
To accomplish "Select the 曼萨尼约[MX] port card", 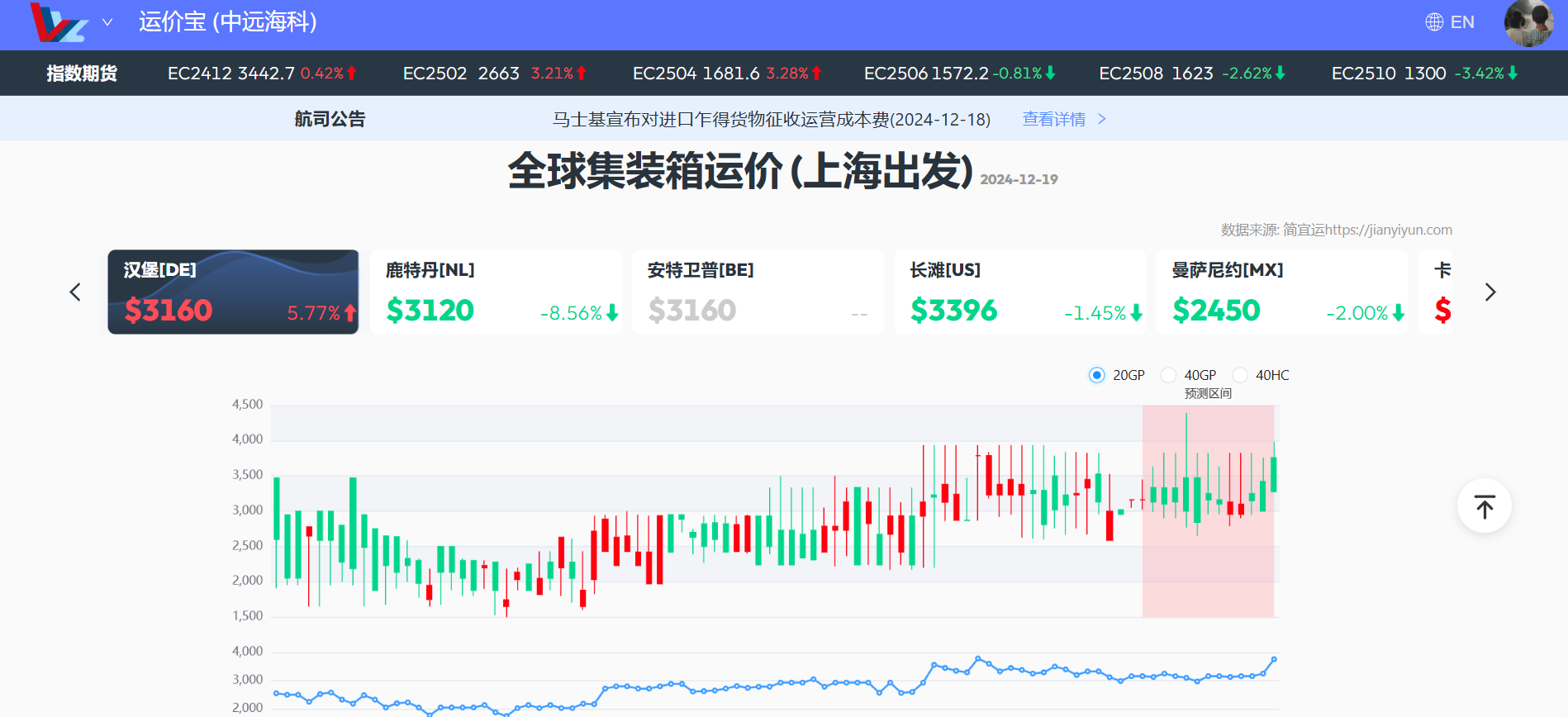I will 1281,292.
